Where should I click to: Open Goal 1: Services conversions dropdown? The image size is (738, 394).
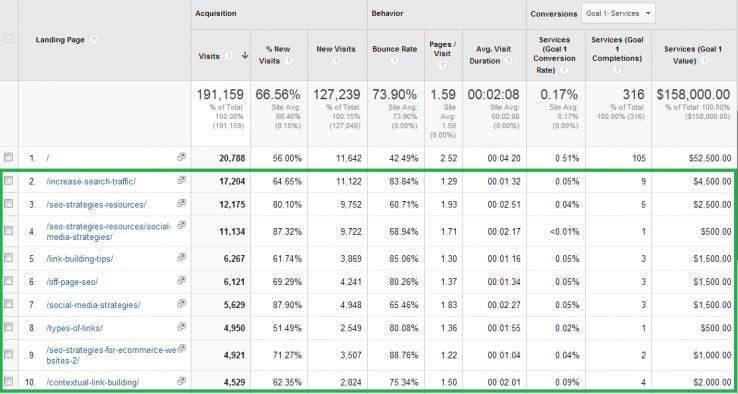(x=618, y=14)
